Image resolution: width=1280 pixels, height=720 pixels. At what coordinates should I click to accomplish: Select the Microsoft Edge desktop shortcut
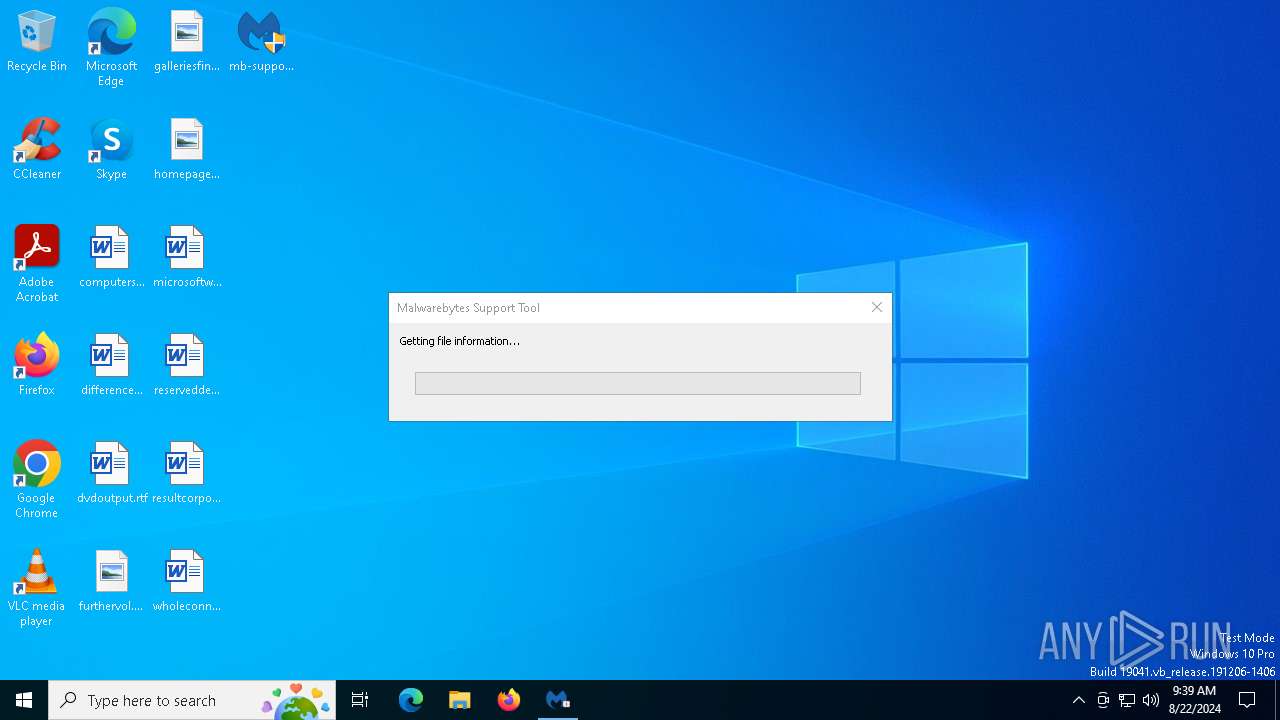pyautogui.click(x=111, y=48)
